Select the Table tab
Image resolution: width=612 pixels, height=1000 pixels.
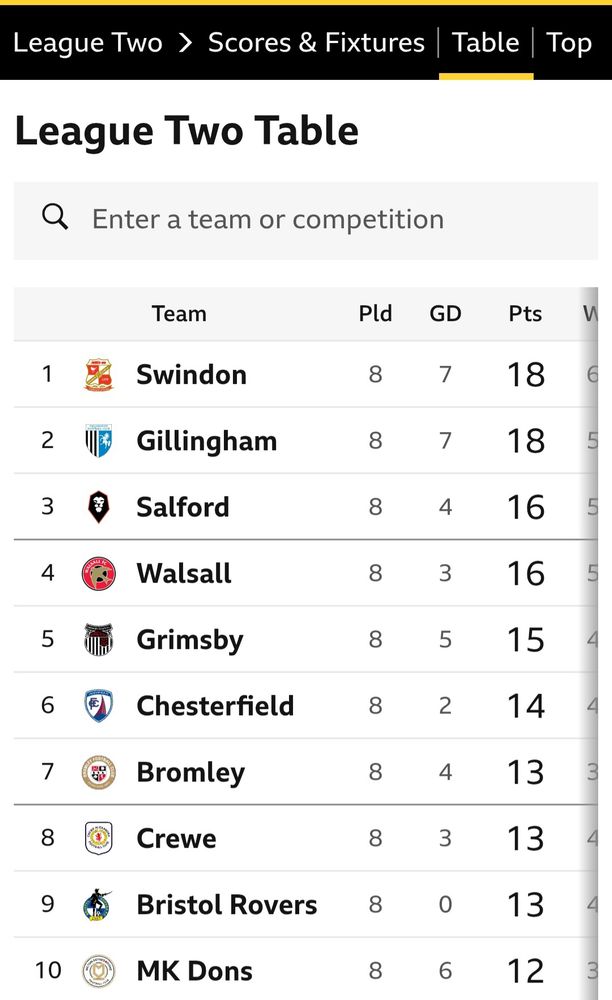click(485, 43)
